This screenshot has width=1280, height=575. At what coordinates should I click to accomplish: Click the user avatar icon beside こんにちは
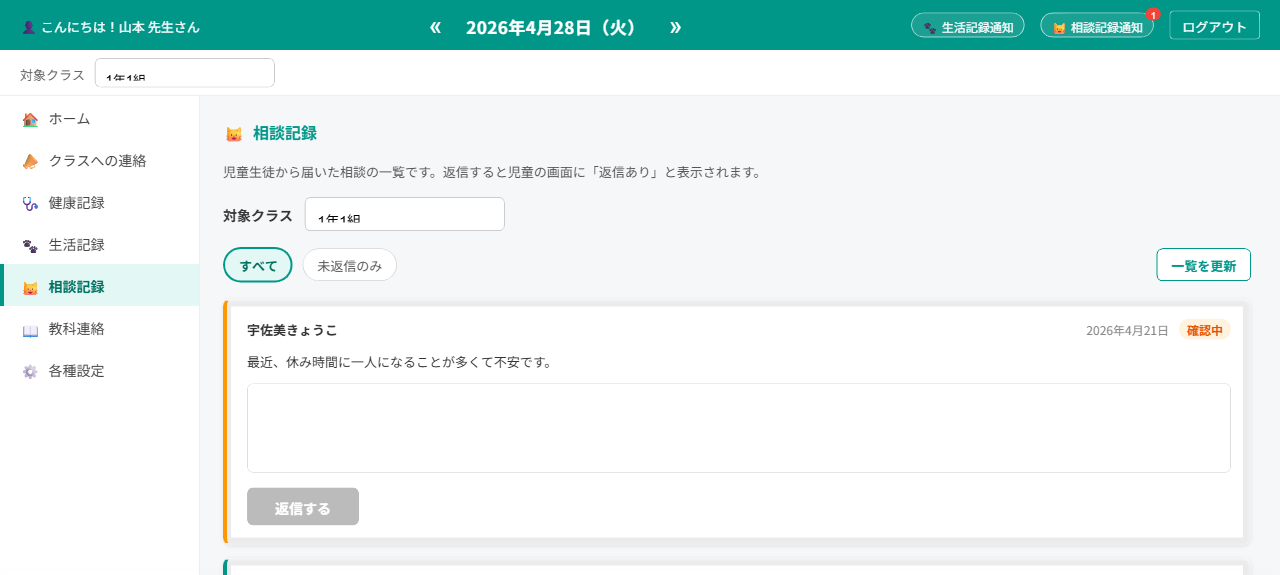point(28,28)
